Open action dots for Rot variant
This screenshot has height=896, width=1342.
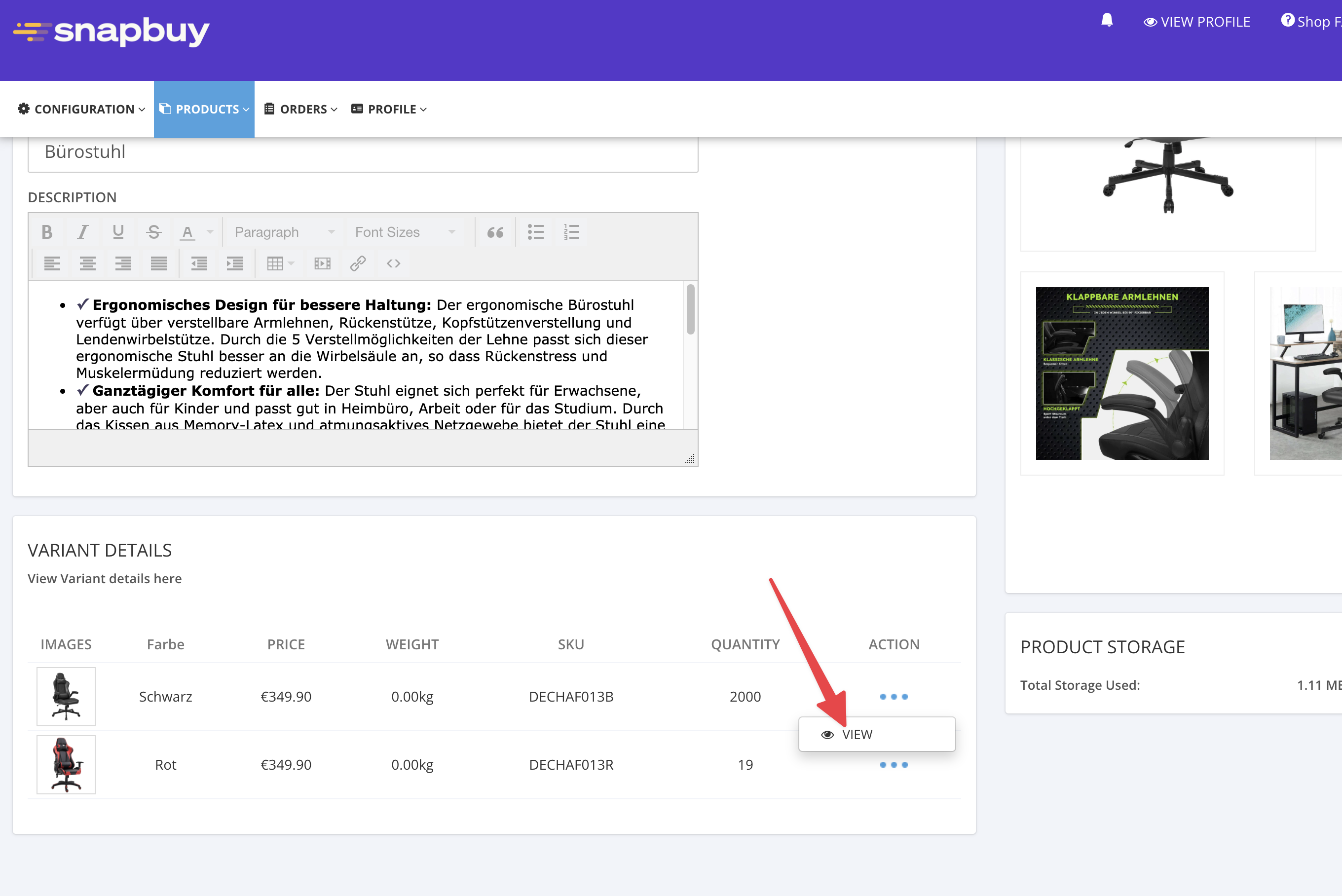click(894, 765)
